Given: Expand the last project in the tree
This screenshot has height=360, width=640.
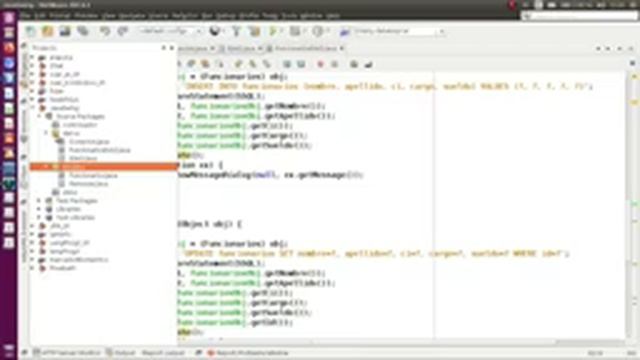Looking at the screenshot, I should point(33,268).
